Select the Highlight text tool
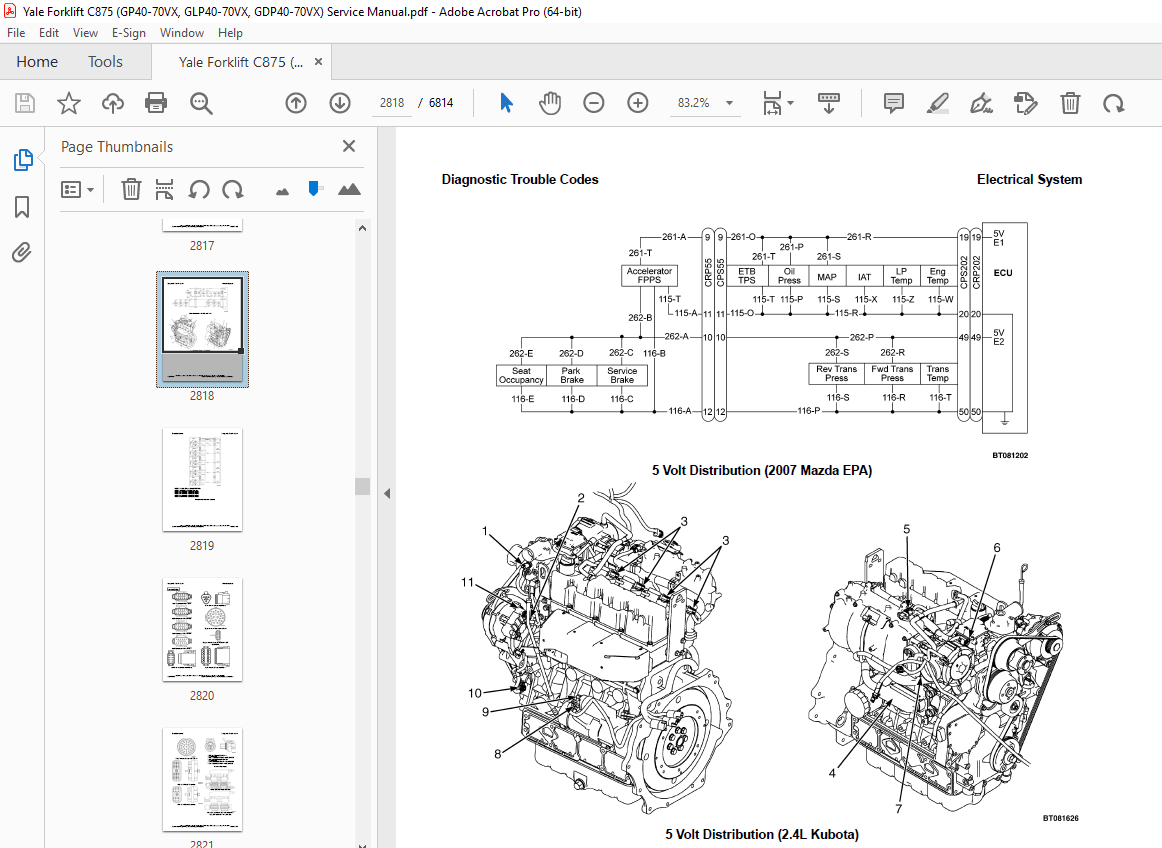The image size is (1162, 848). click(x=937, y=103)
